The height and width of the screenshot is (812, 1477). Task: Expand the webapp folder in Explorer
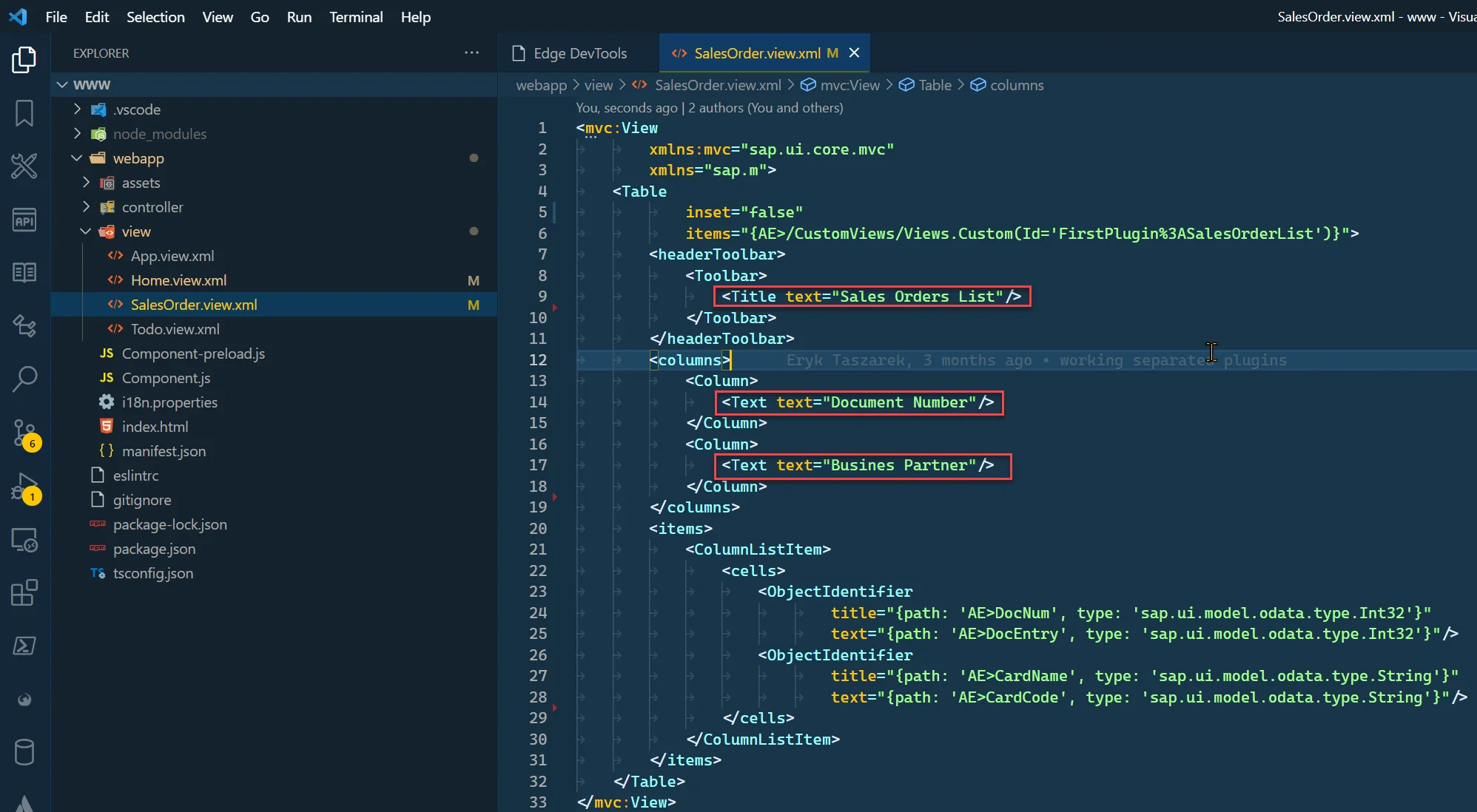click(x=139, y=157)
